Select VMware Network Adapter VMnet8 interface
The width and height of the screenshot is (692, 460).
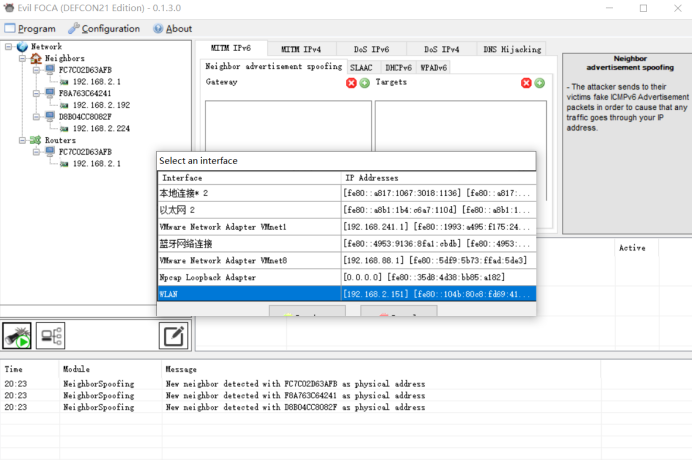[347, 260]
